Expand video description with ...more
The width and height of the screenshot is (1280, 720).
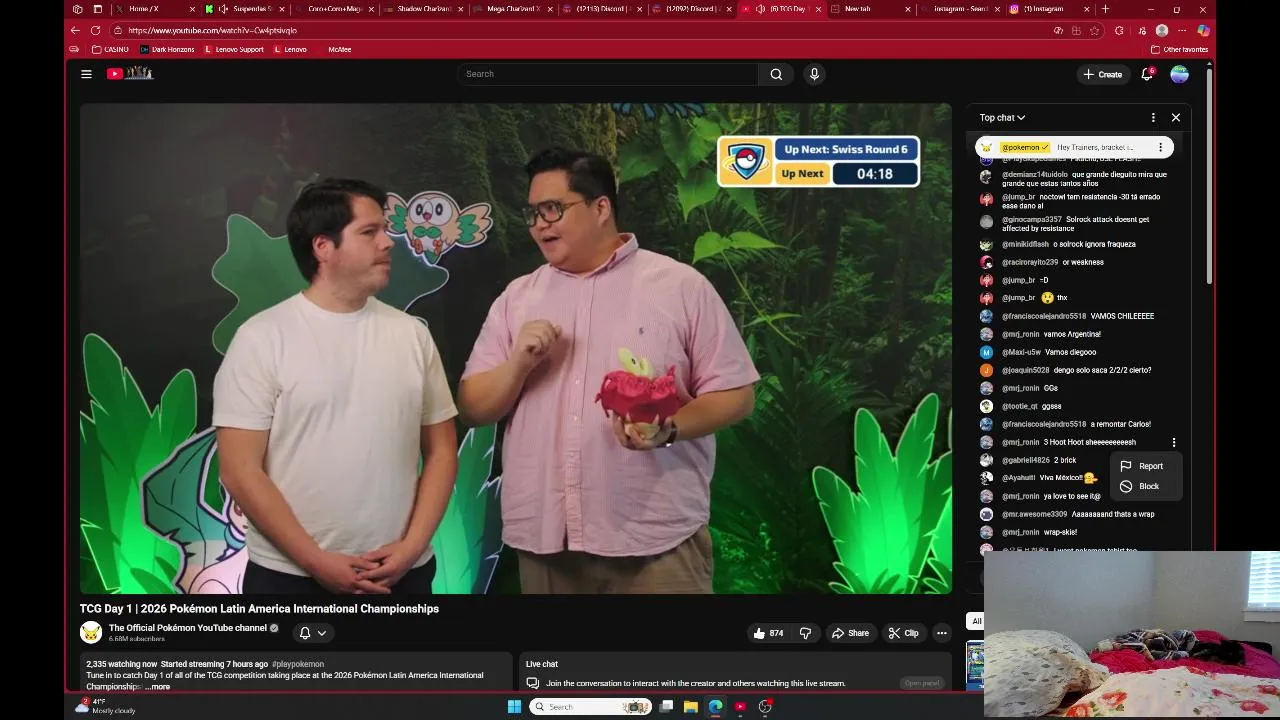point(157,687)
